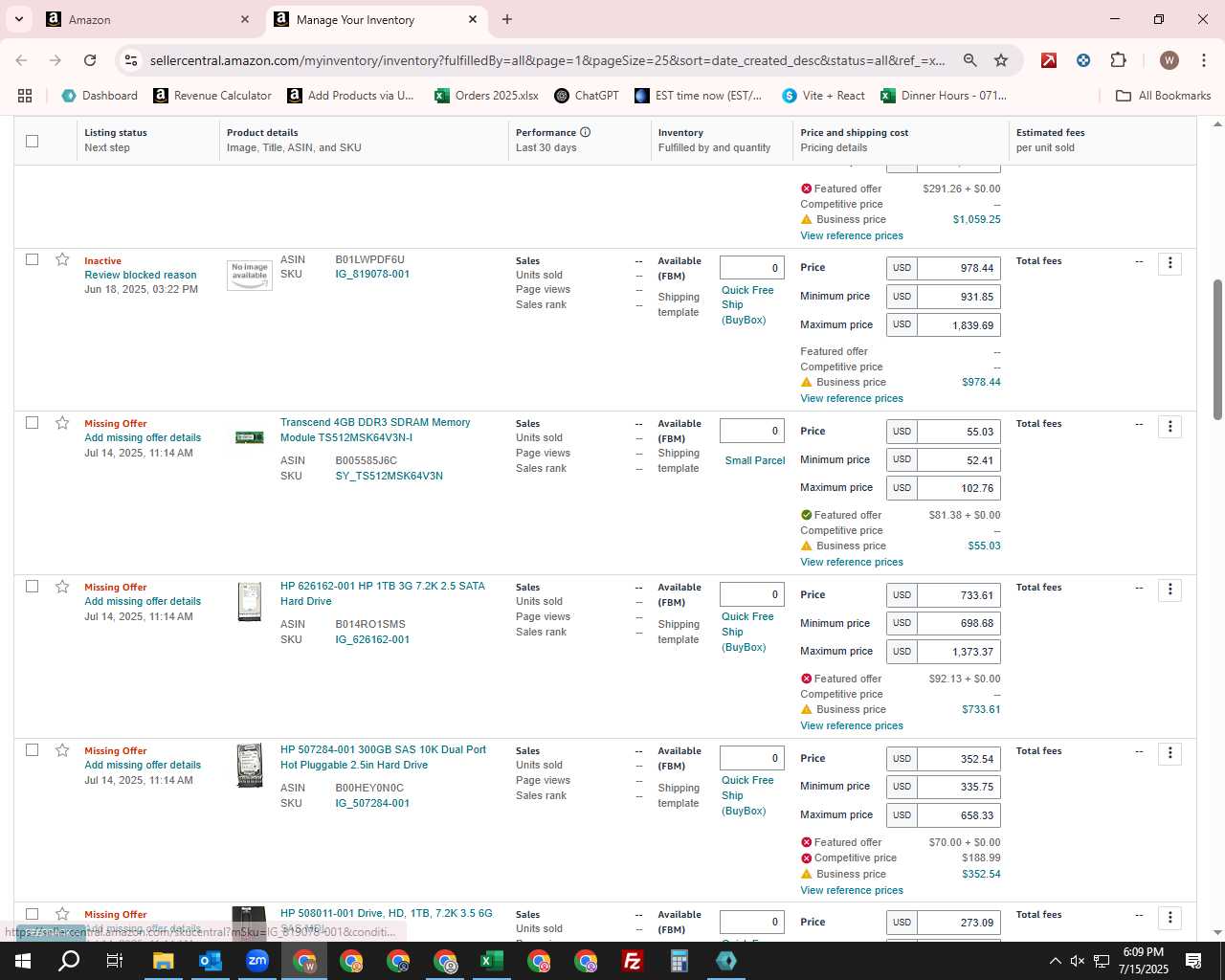Open Windows taskbar search
The height and width of the screenshot is (980, 1225).
tap(70, 961)
